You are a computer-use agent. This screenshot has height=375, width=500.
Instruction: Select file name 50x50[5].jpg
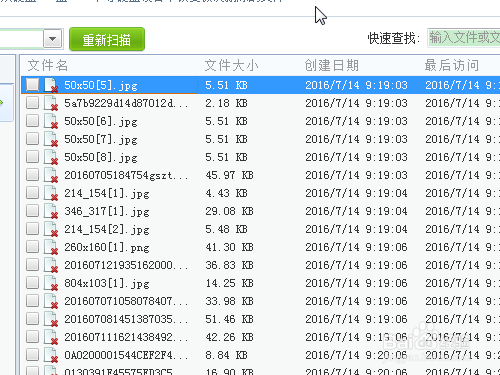click(101, 85)
